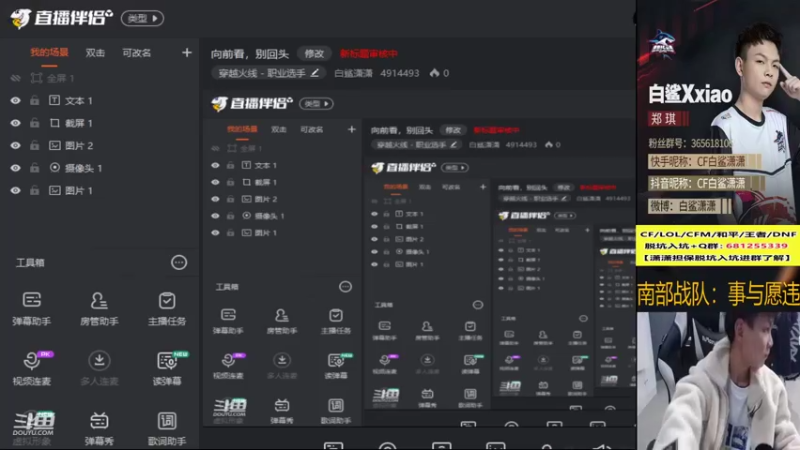Add a new scene with the plus icon in the outermost window
This screenshot has width=800, height=450.
click(187, 53)
